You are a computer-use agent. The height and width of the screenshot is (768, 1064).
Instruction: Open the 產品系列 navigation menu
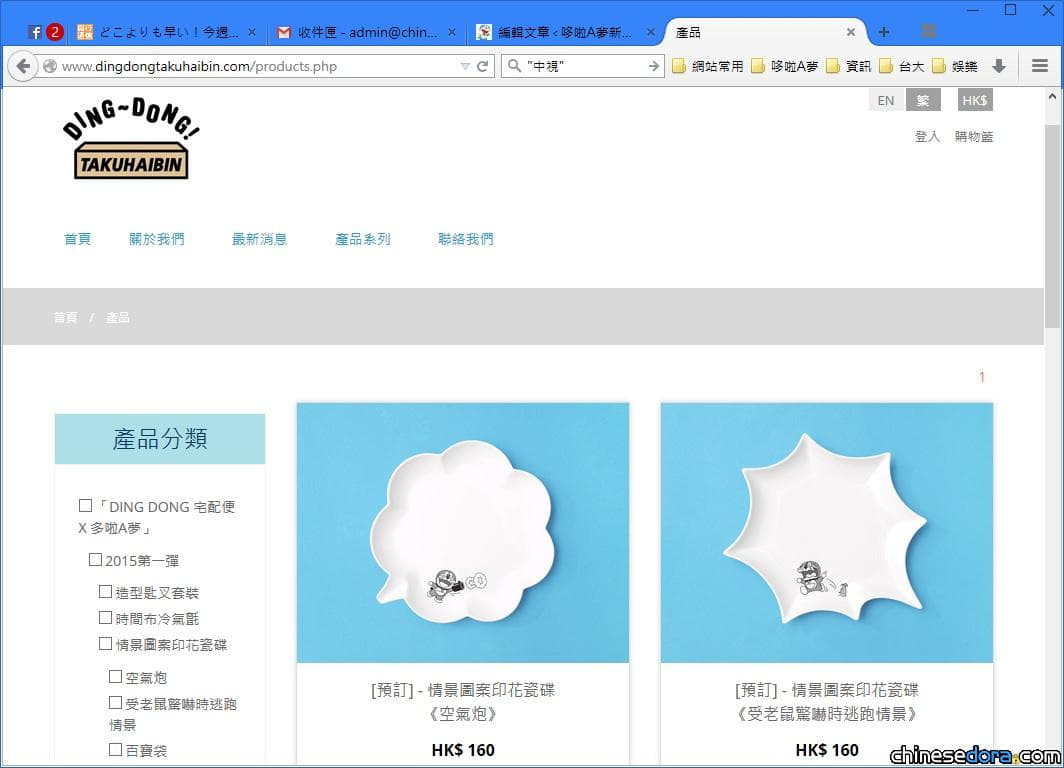point(363,239)
